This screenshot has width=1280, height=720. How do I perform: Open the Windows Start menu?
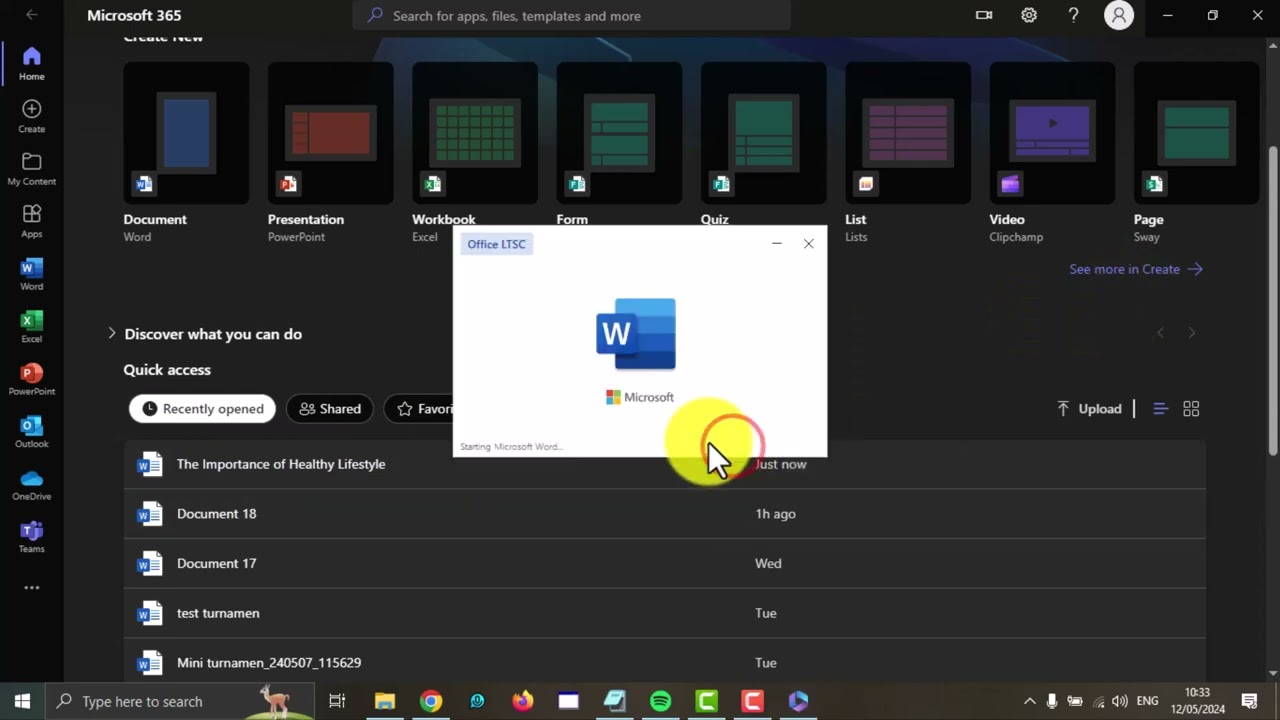pyautogui.click(x=22, y=701)
